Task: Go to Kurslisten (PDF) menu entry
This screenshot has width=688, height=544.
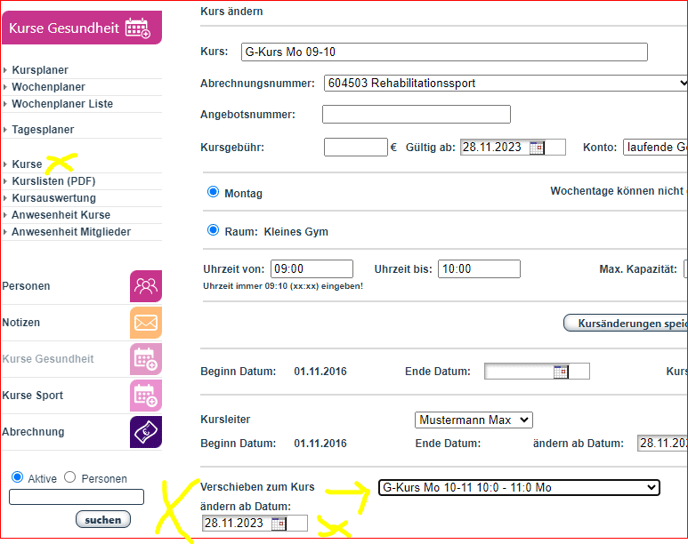Action: tap(53, 181)
